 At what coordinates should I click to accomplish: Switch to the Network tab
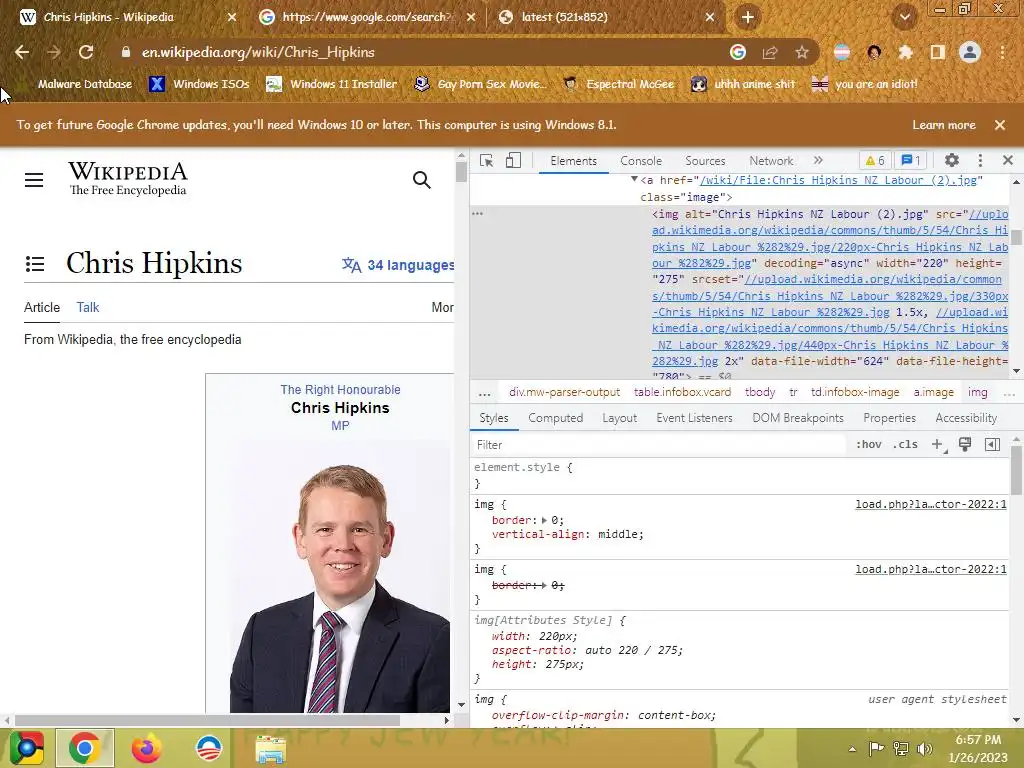click(771, 161)
